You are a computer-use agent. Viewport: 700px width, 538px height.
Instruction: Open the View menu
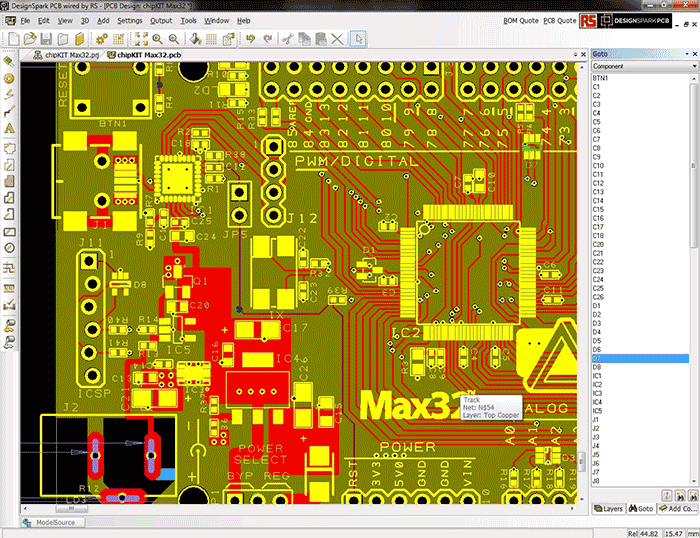tap(65, 21)
